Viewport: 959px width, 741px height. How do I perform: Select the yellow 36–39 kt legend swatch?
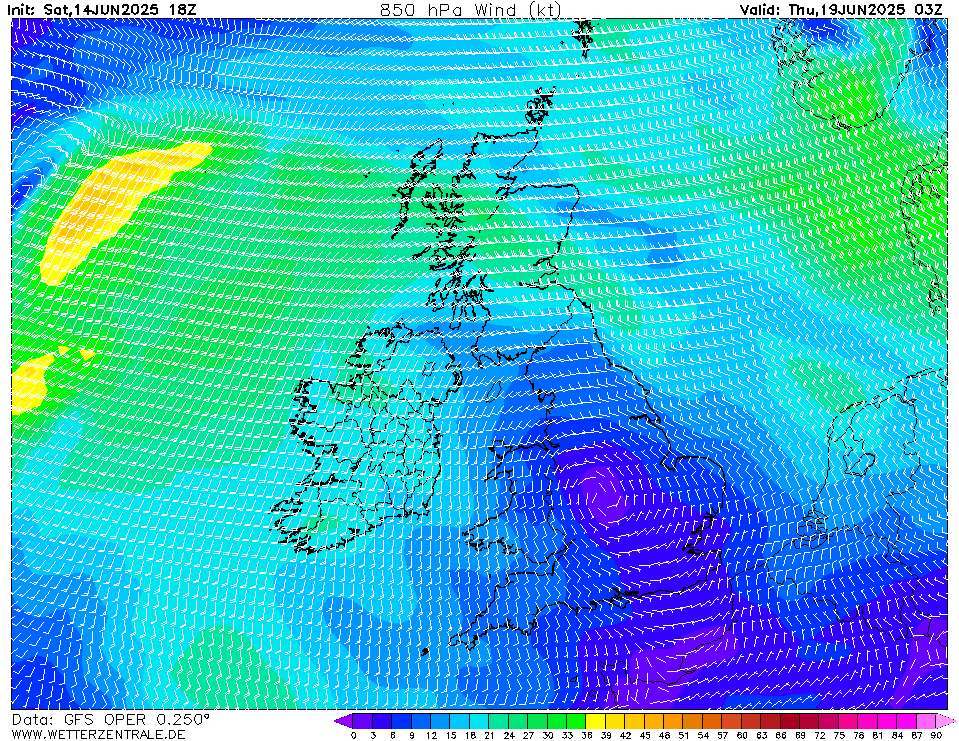(596, 721)
